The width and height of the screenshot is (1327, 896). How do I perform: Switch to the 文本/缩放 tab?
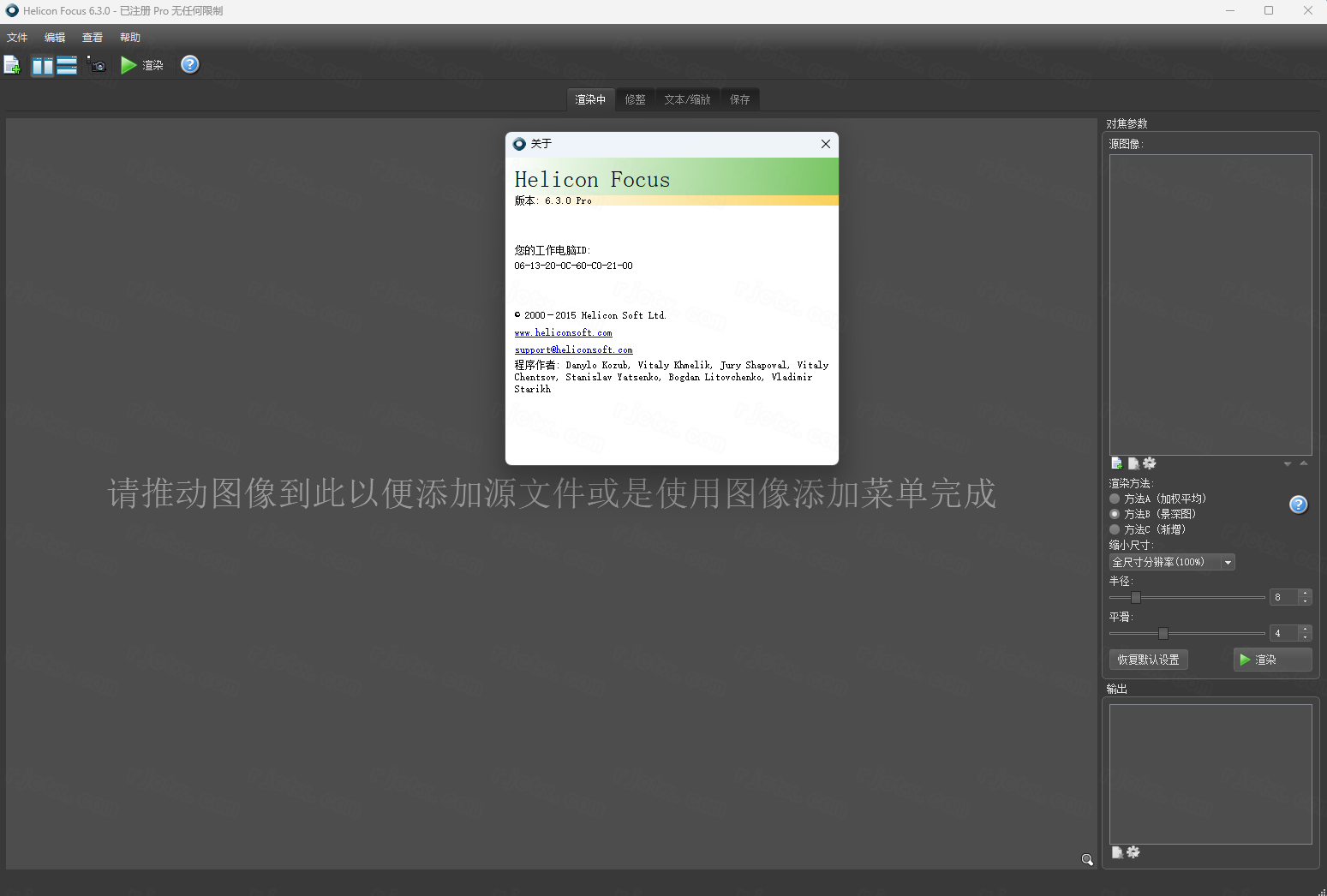tap(687, 99)
